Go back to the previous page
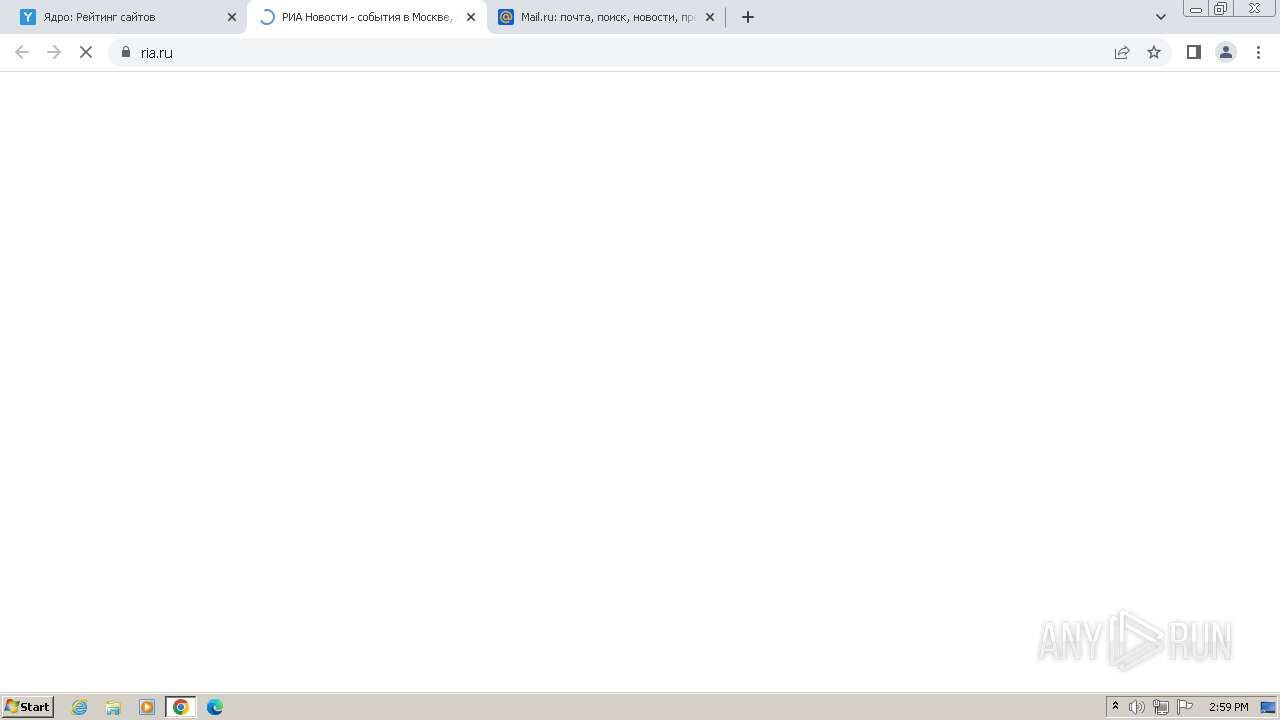 tap(22, 52)
